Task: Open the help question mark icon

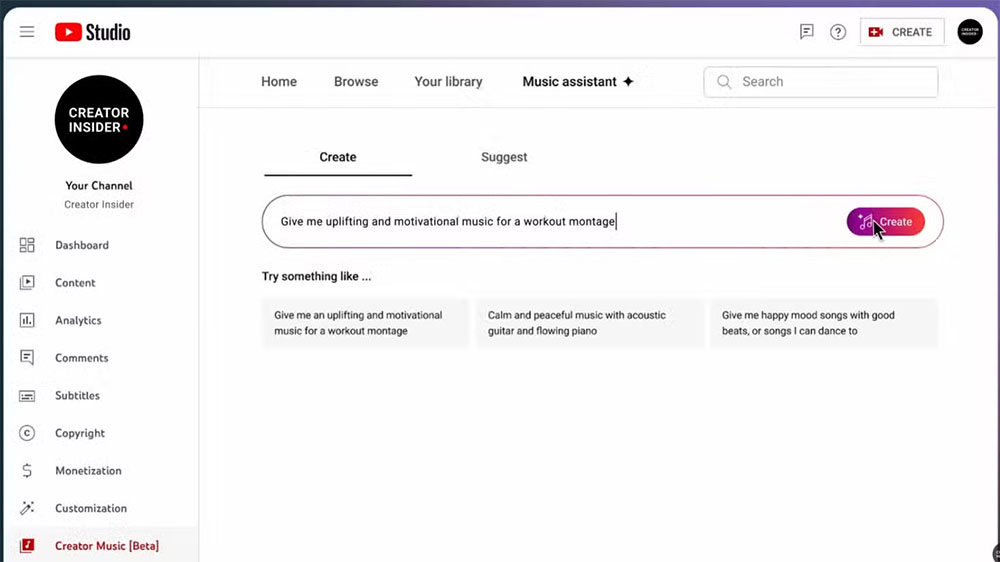Action: (838, 32)
